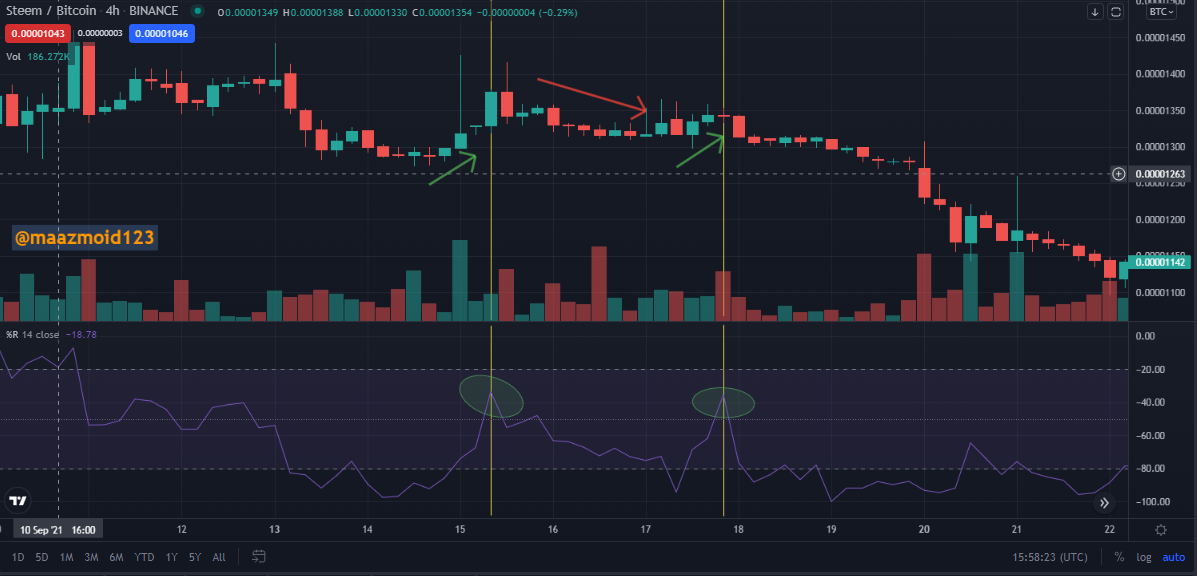Click the scroll-to-latest-bar double arrow button

coord(1105,503)
